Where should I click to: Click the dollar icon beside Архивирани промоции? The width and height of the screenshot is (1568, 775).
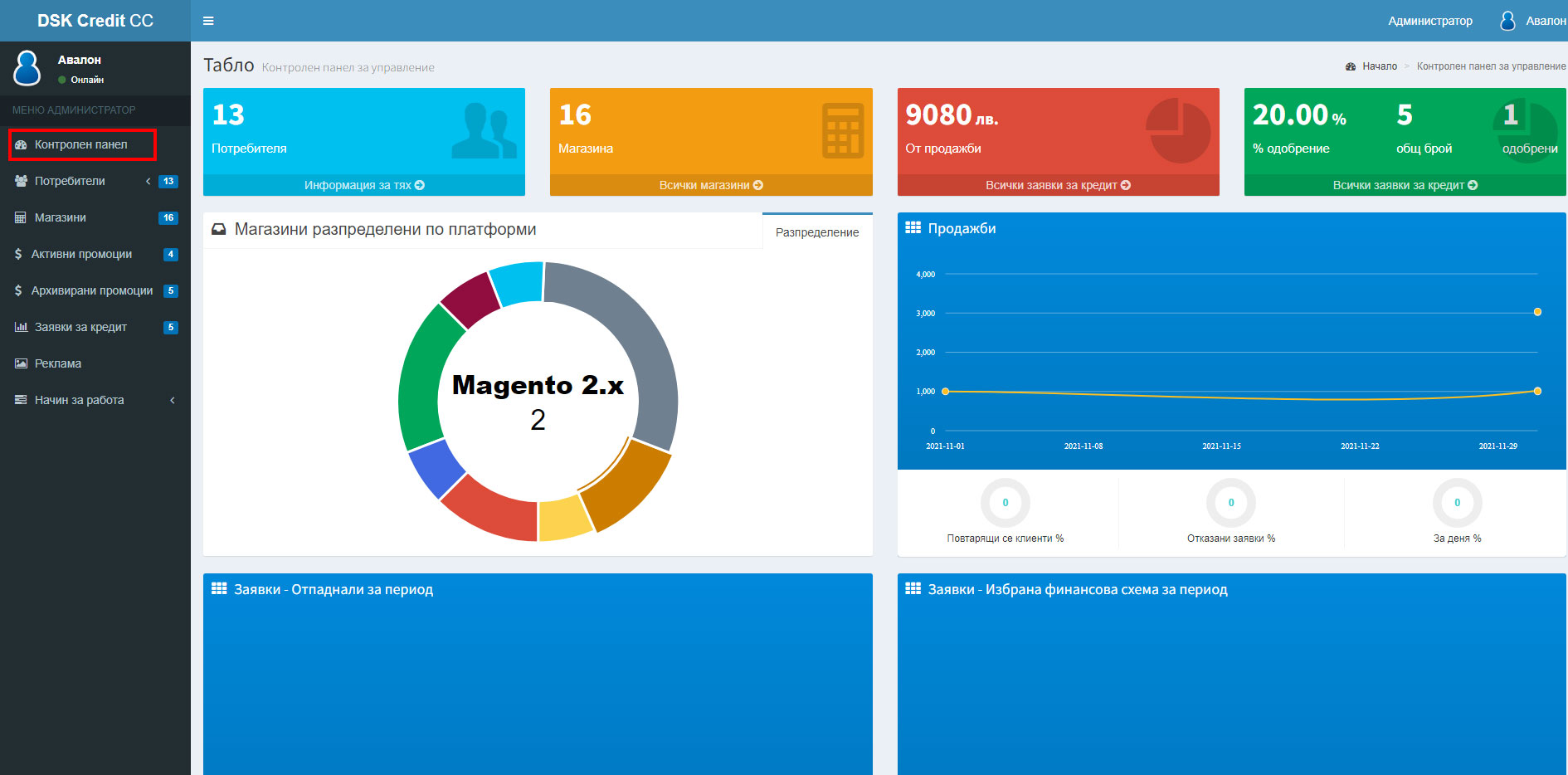click(x=18, y=290)
